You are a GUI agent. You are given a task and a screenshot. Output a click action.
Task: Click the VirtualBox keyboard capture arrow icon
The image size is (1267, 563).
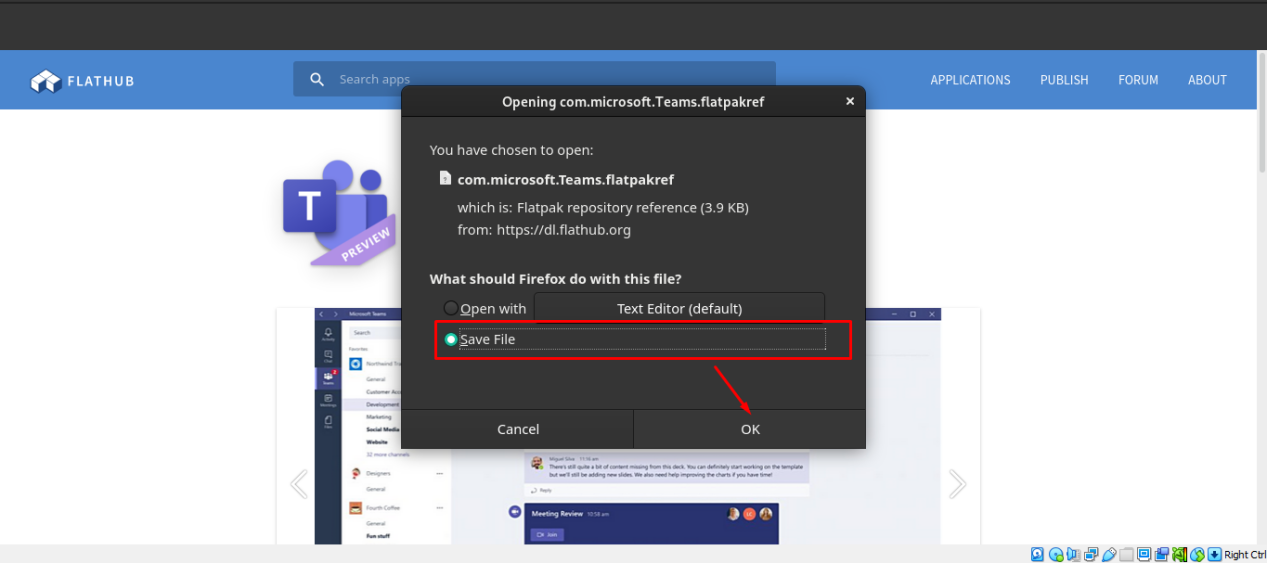tap(1214, 554)
